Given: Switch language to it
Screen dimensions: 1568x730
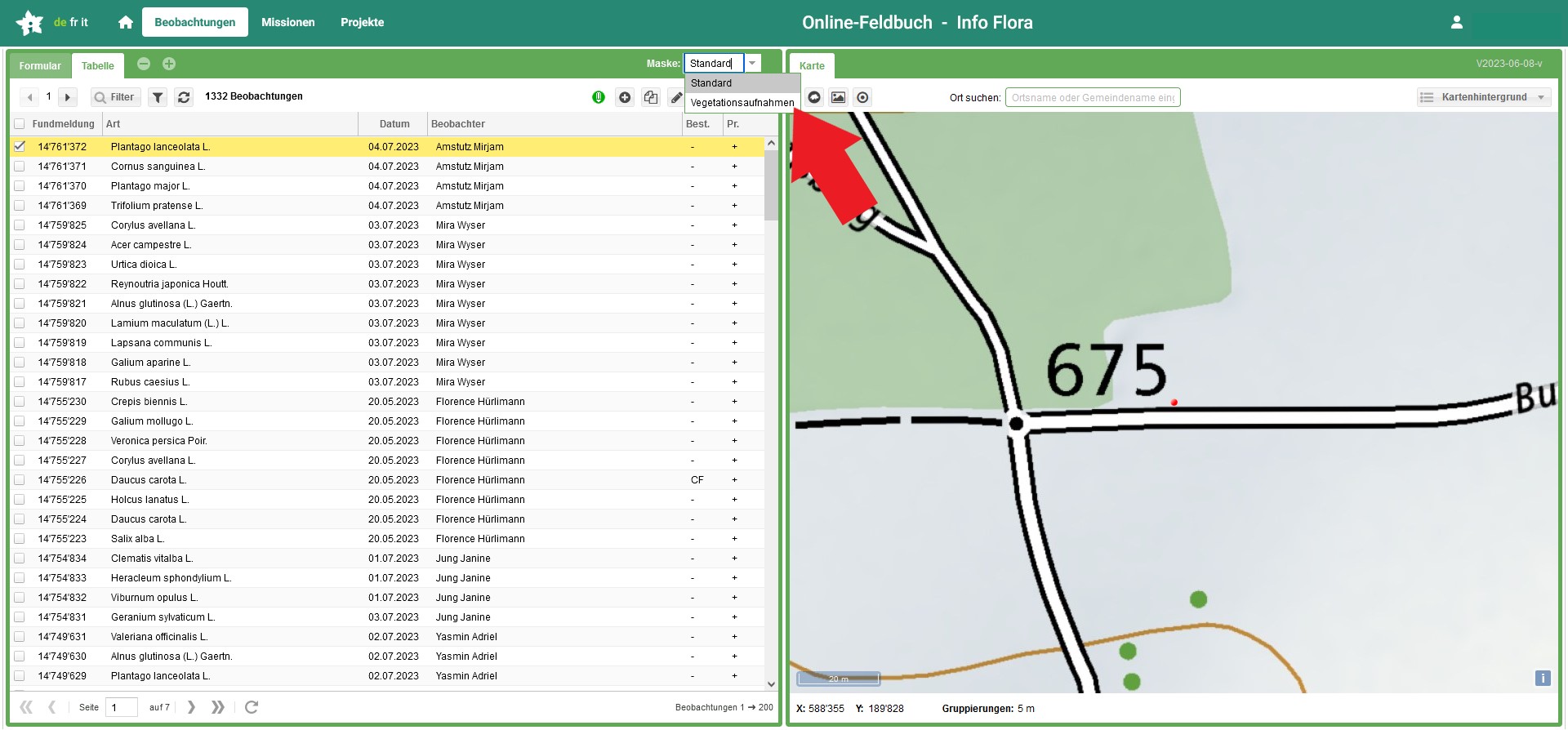Looking at the screenshot, I should [x=84, y=22].
